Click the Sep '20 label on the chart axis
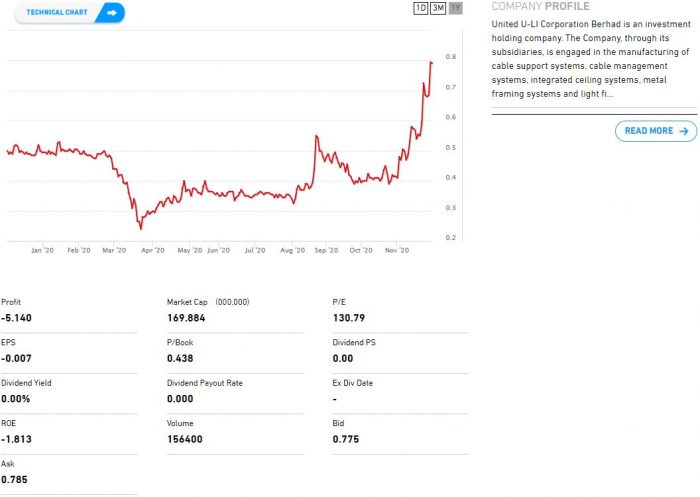Image resolution: width=700 pixels, height=497 pixels. pyautogui.click(x=326, y=250)
